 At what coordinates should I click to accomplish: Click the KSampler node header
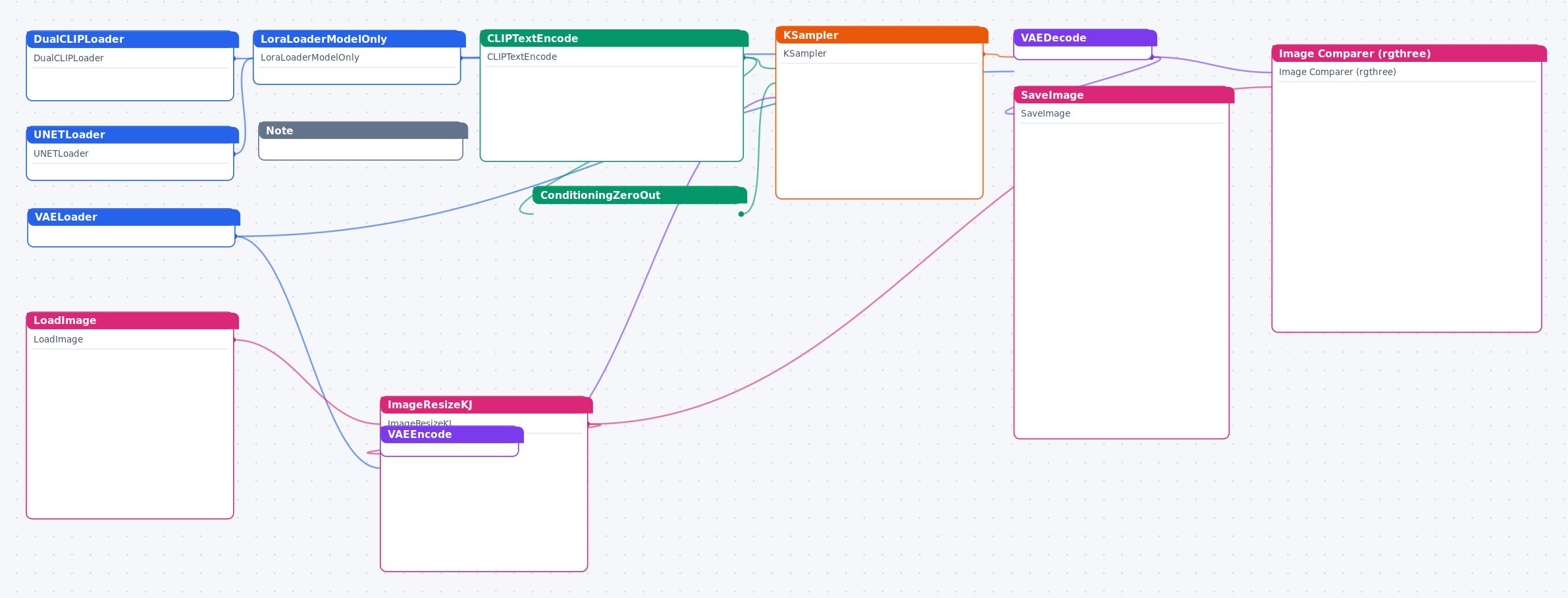click(882, 35)
